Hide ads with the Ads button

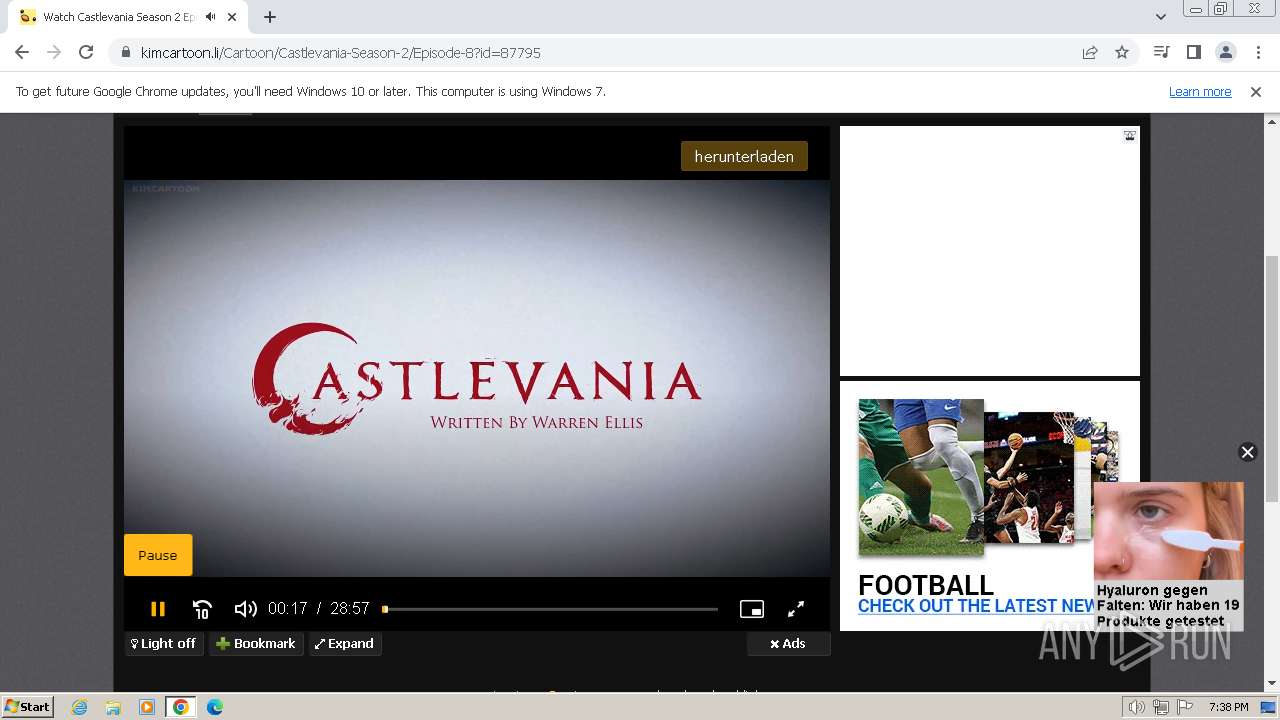(788, 644)
